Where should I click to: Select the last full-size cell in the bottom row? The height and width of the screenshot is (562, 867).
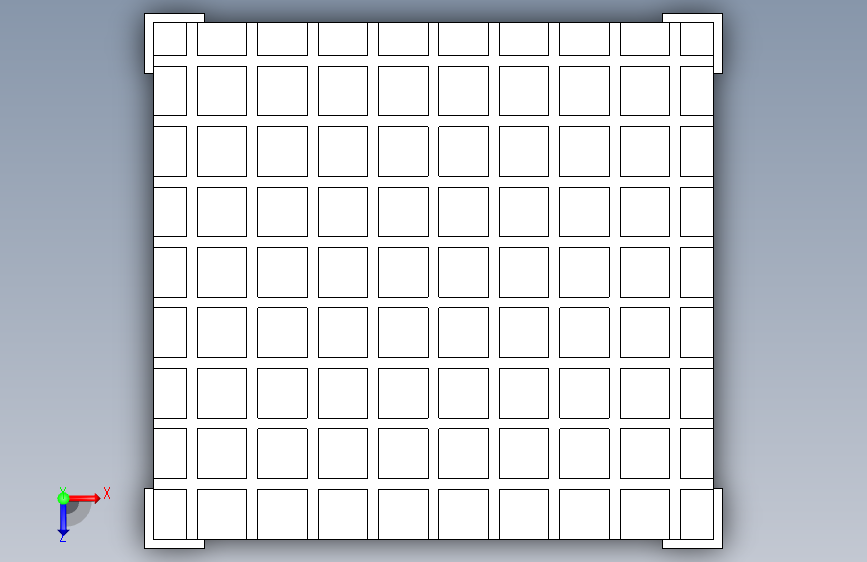(645, 514)
